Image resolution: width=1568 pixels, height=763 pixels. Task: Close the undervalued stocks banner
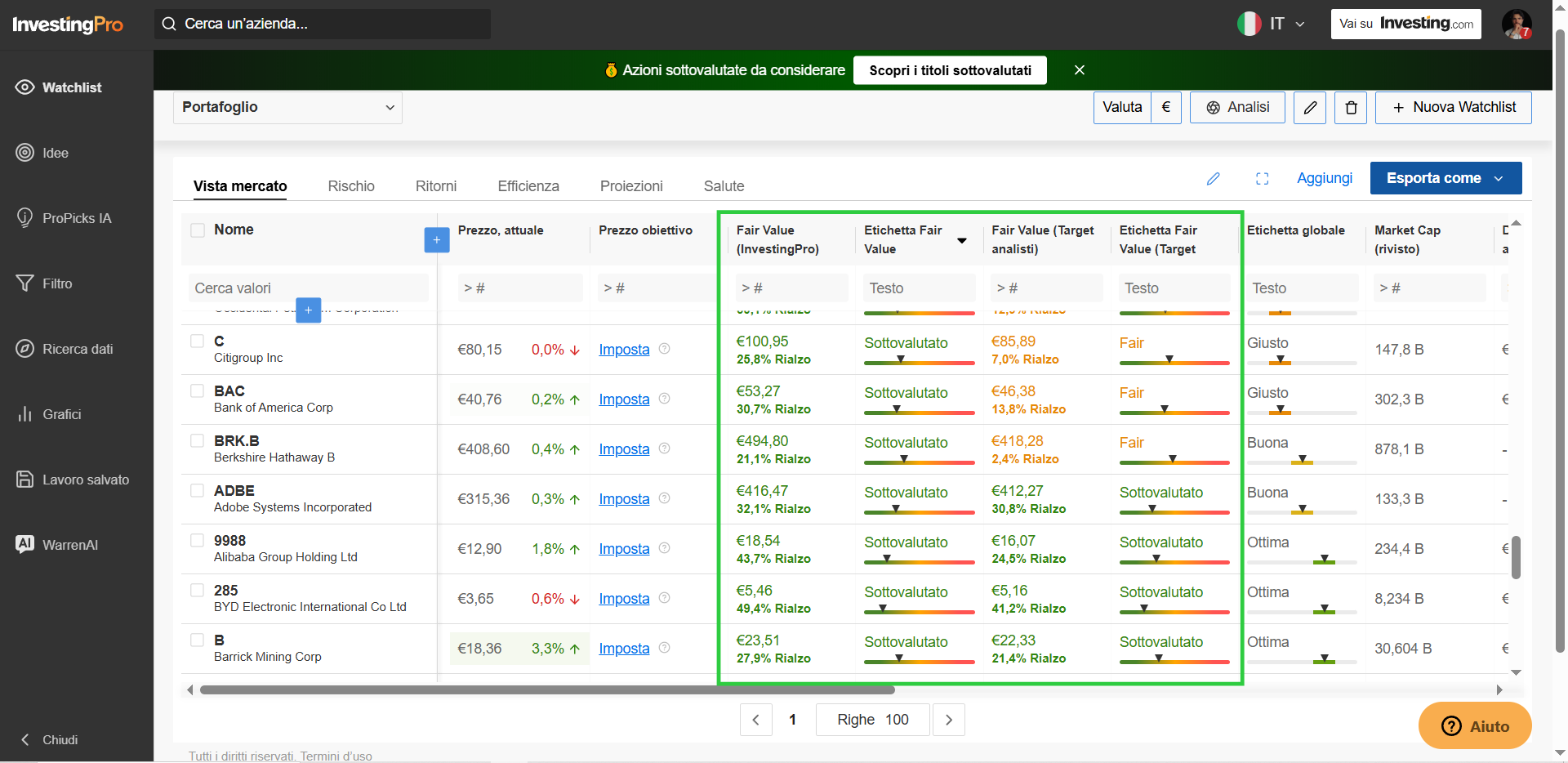(x=1080, y=70)
